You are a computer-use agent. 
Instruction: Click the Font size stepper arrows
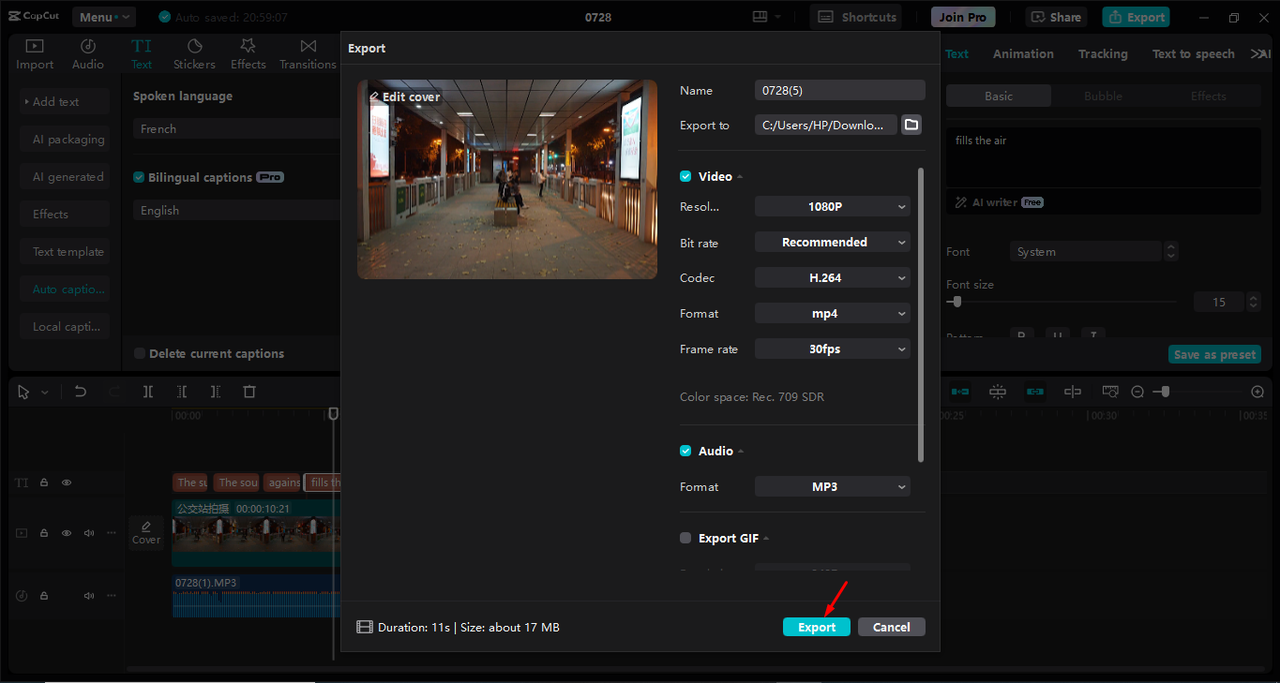(x=1253, y=302)
